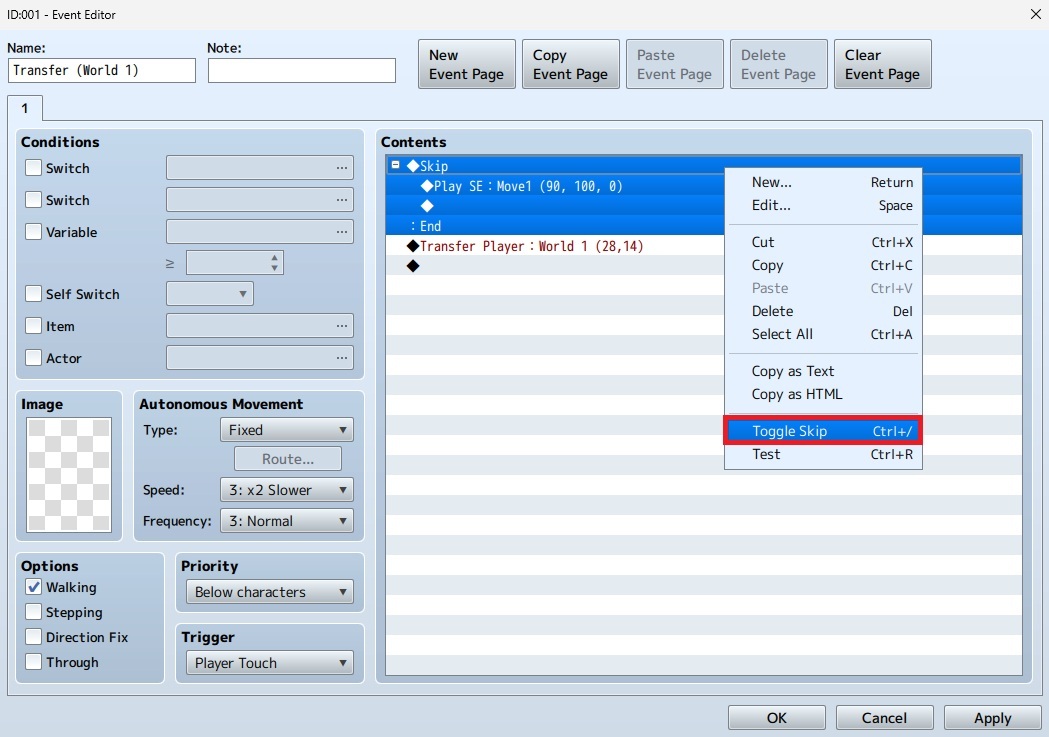
Task: Select Copy as Text in context menu
Action: click(x=793, y=371)
